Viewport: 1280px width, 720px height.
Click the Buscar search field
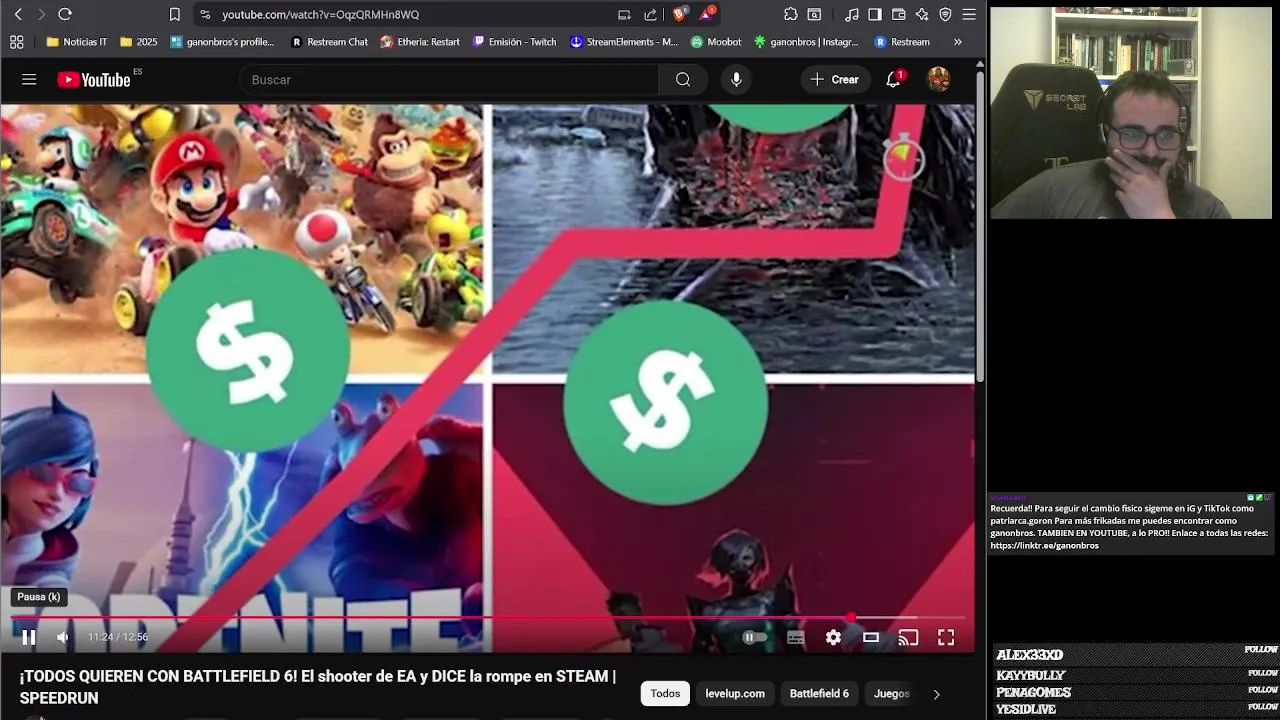click(448, 79)
